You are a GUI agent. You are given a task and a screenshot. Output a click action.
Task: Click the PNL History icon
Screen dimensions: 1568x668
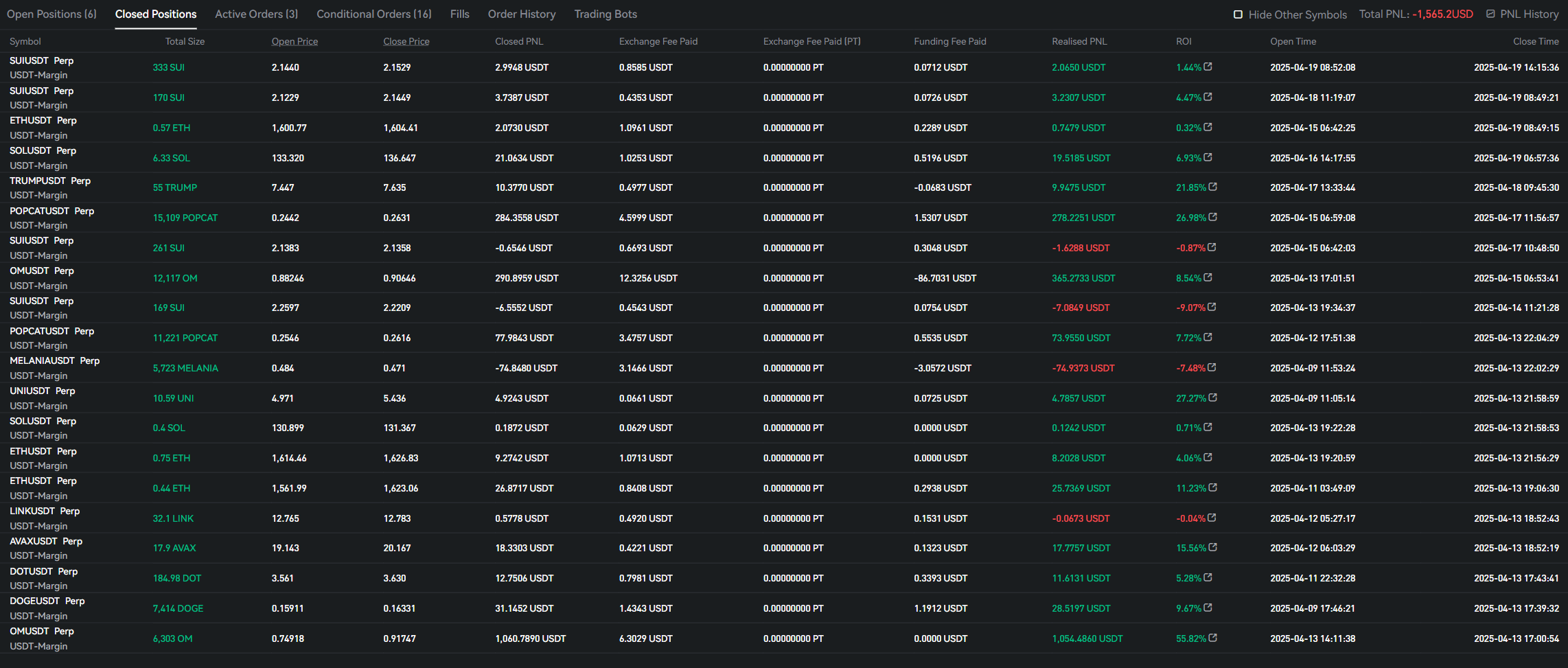(1490, 14)
